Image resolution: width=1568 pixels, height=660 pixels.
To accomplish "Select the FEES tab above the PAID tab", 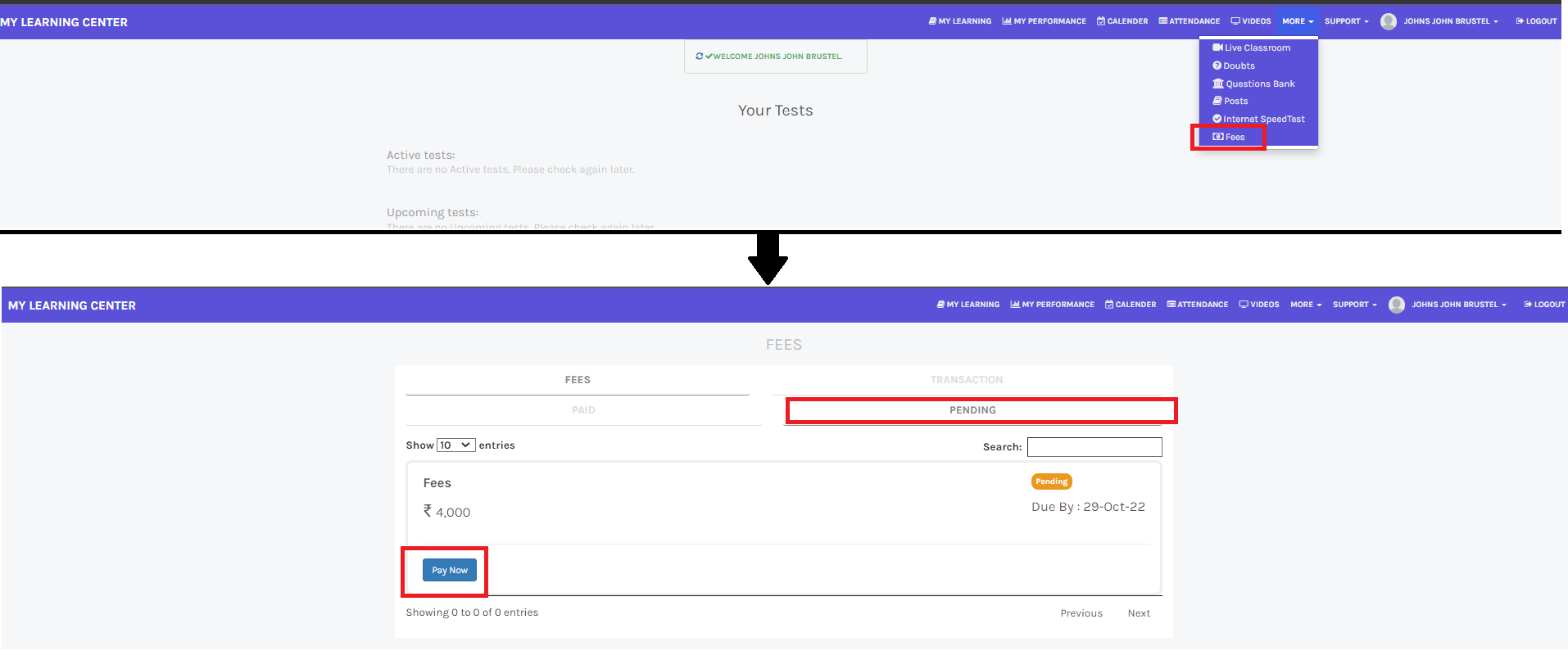I will [578, 380].
